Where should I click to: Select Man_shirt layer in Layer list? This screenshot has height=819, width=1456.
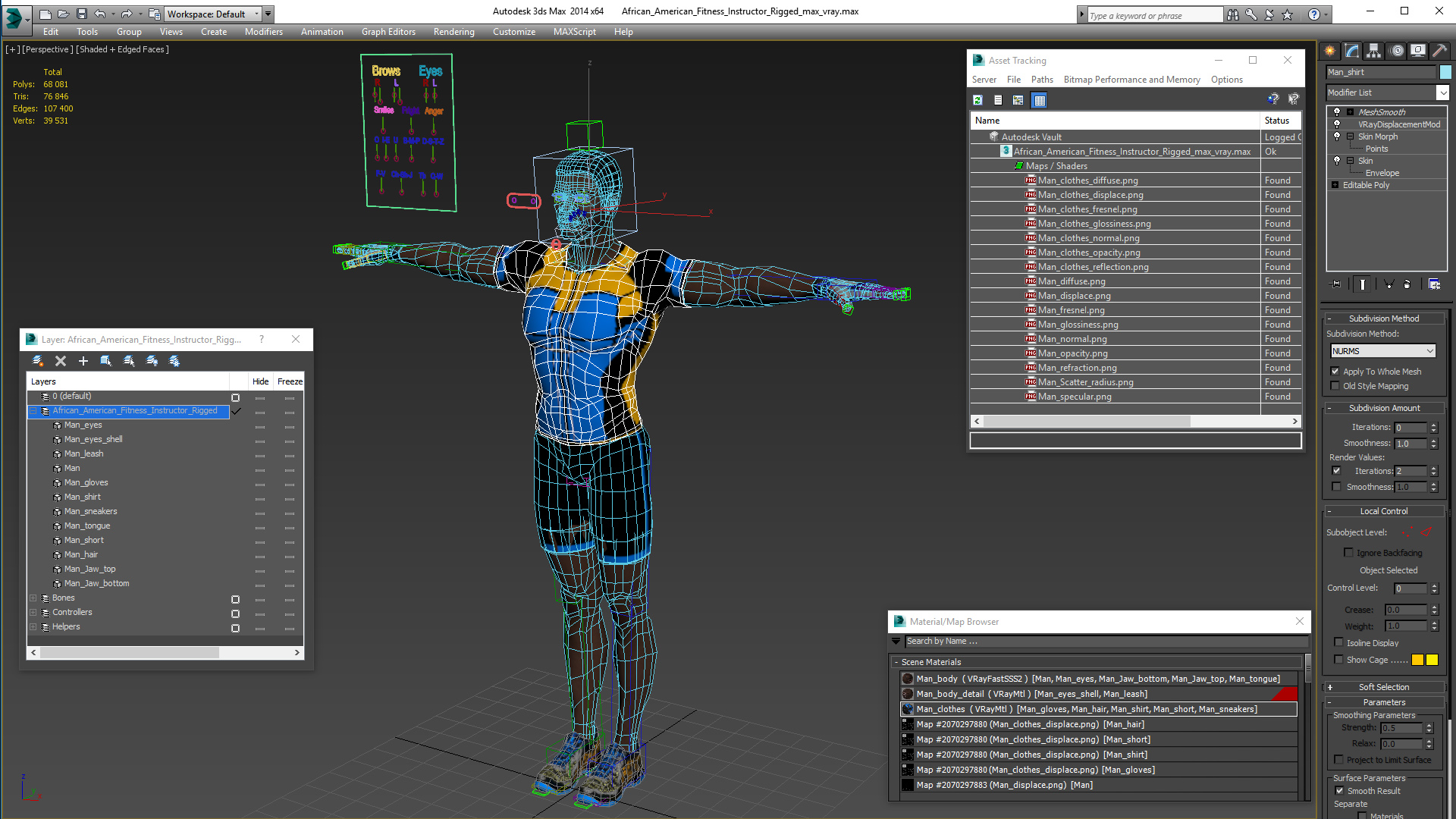click(x=83, y=497)
